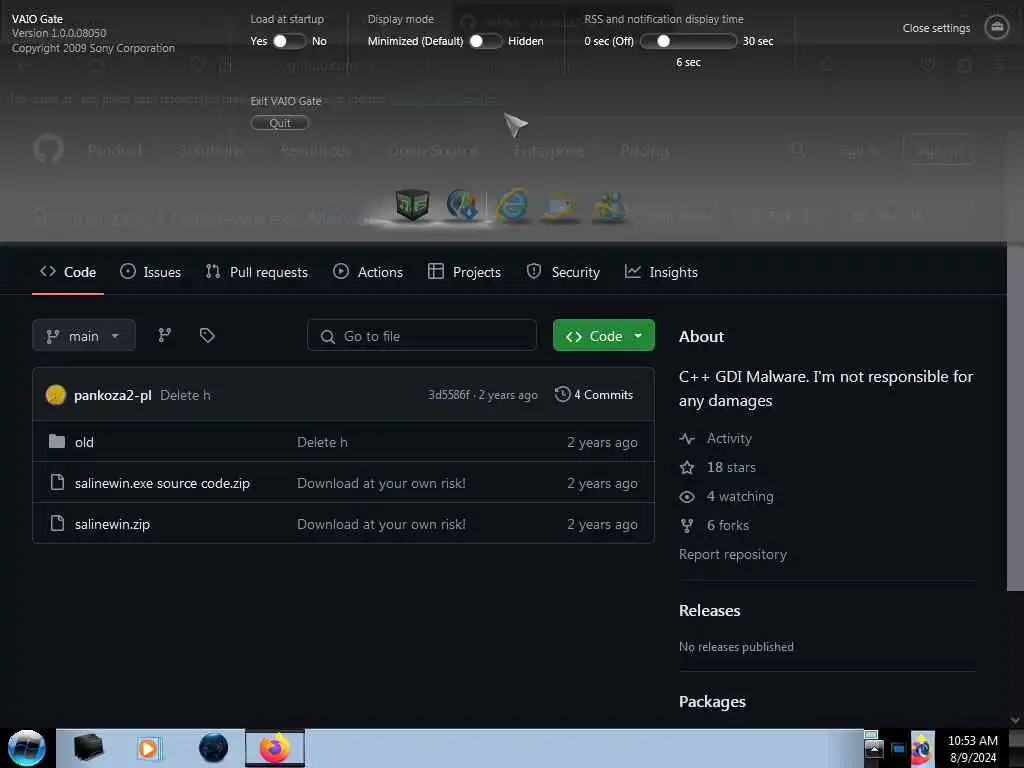The width and height of the screenshot is (1024, 768).
Task: Open salinewin.zip file
Action: (x=112, y=524)
